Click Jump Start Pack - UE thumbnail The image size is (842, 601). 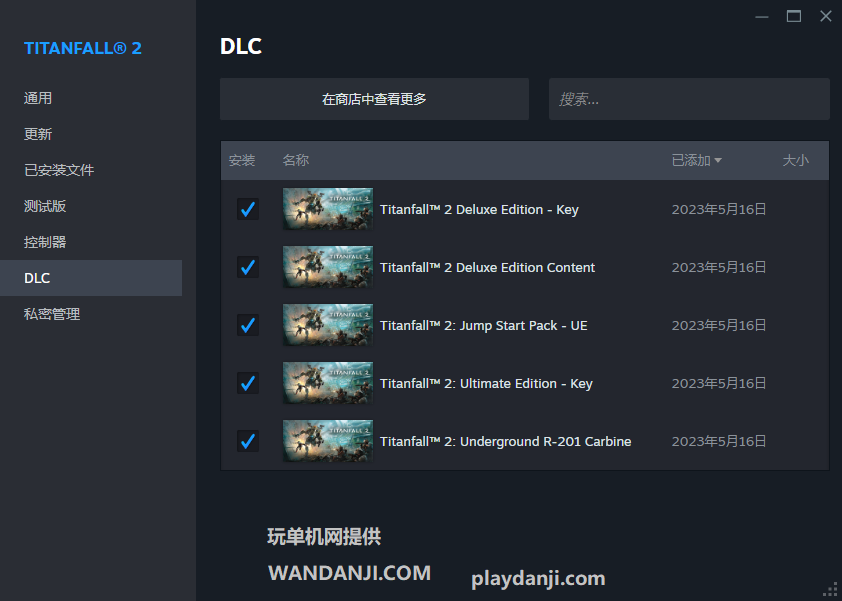[328, 325]
